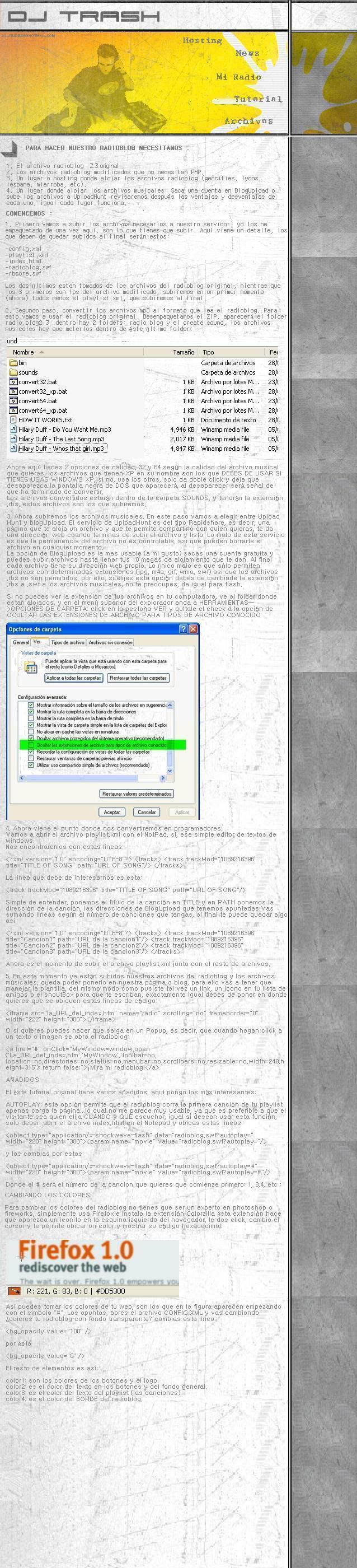The image size is (357, 1568).
Task: Toggle vista de carpeta simple checkbox
Action: point(31,726)
